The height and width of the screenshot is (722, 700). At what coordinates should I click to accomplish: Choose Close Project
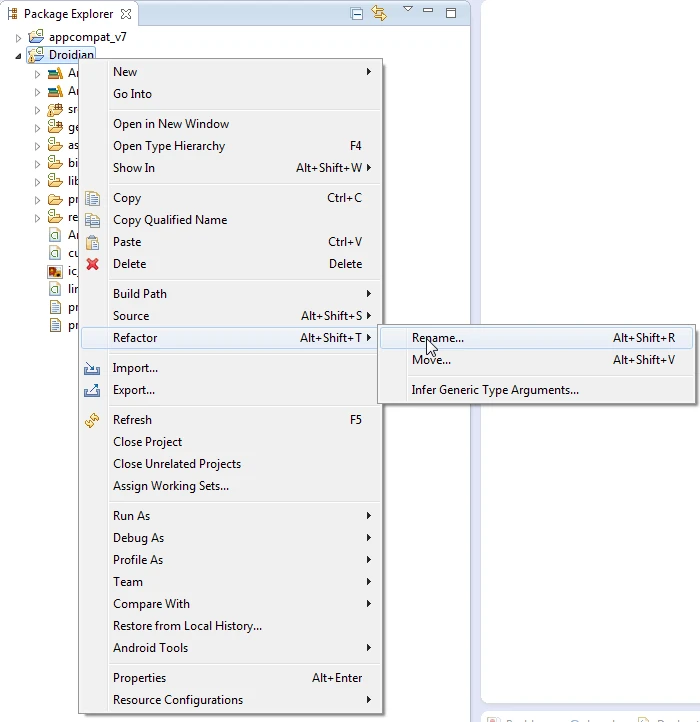(x=232, y=442)
